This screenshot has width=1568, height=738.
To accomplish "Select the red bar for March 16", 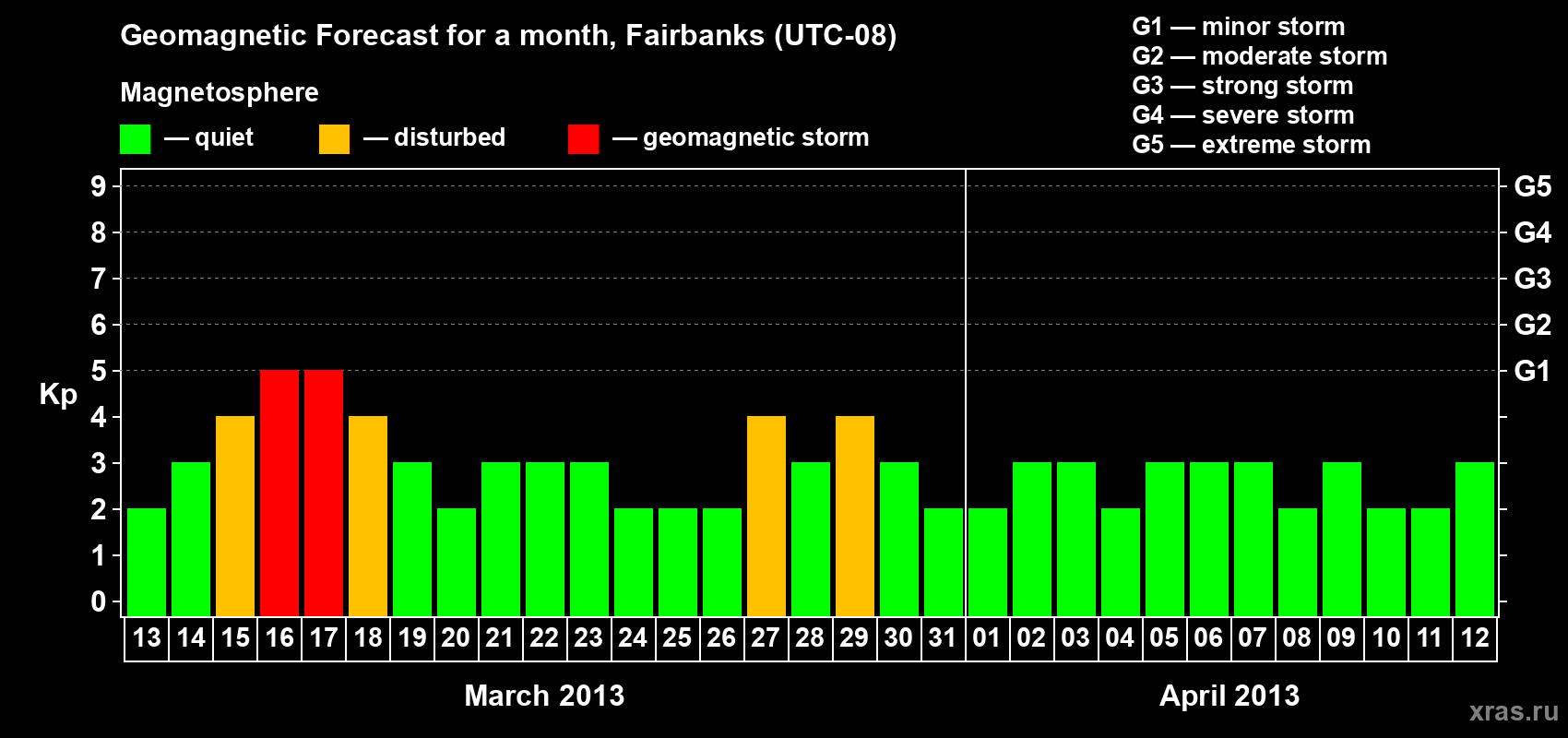I will tap(279, 494).
